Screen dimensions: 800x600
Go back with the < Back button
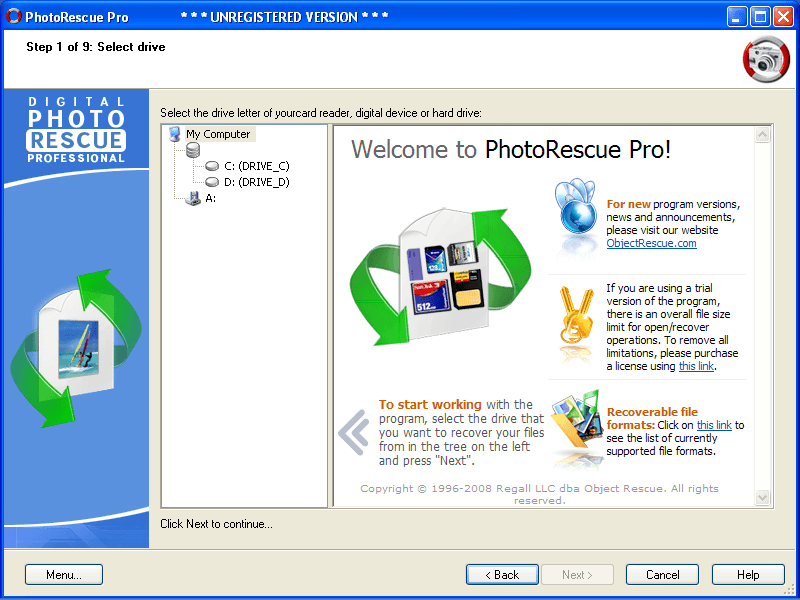(502, 574)
